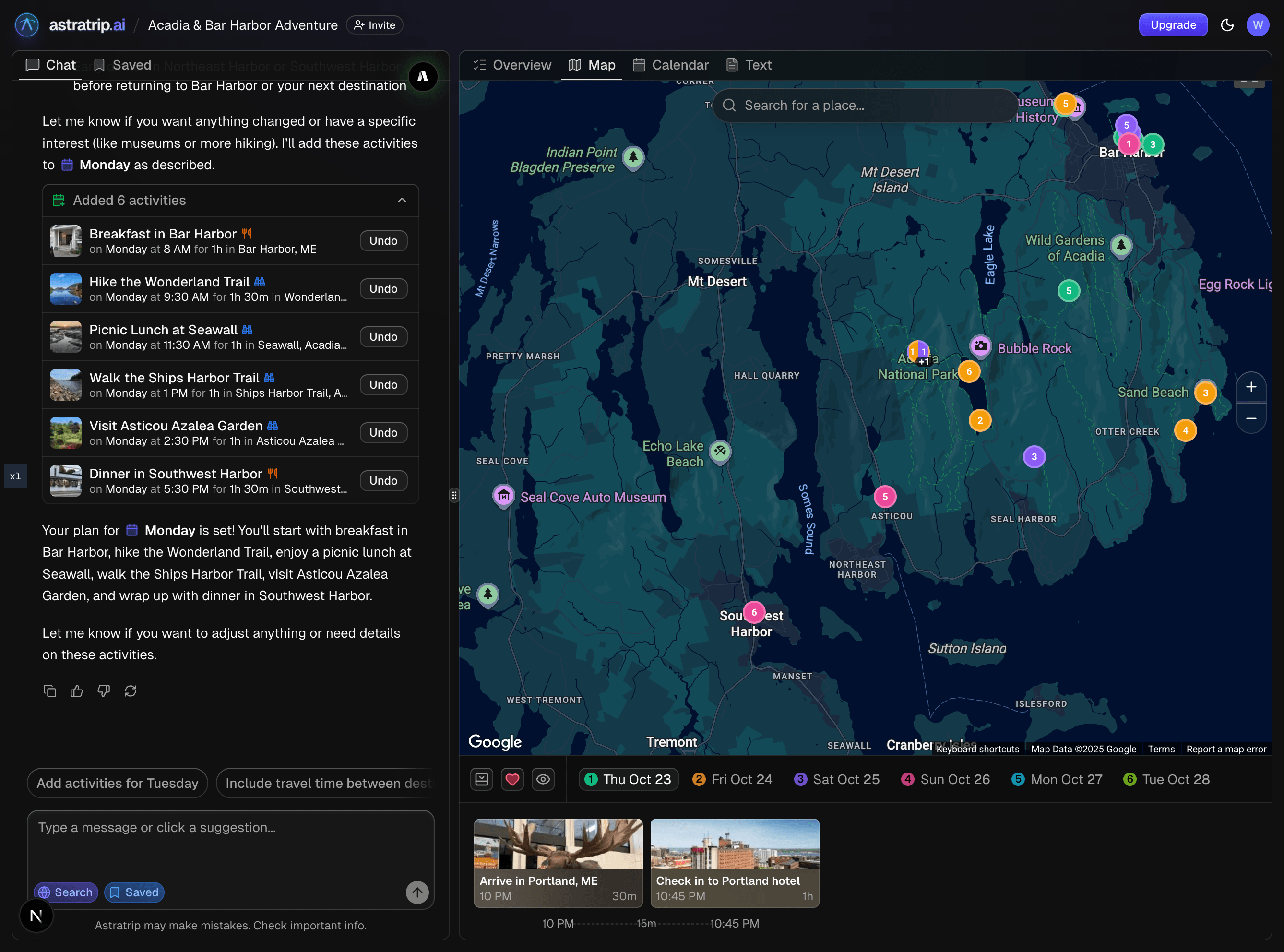This screenshot has width=1284, height=952.
Task: Click the thumbs down feedback icon
Action: [104, 690]
